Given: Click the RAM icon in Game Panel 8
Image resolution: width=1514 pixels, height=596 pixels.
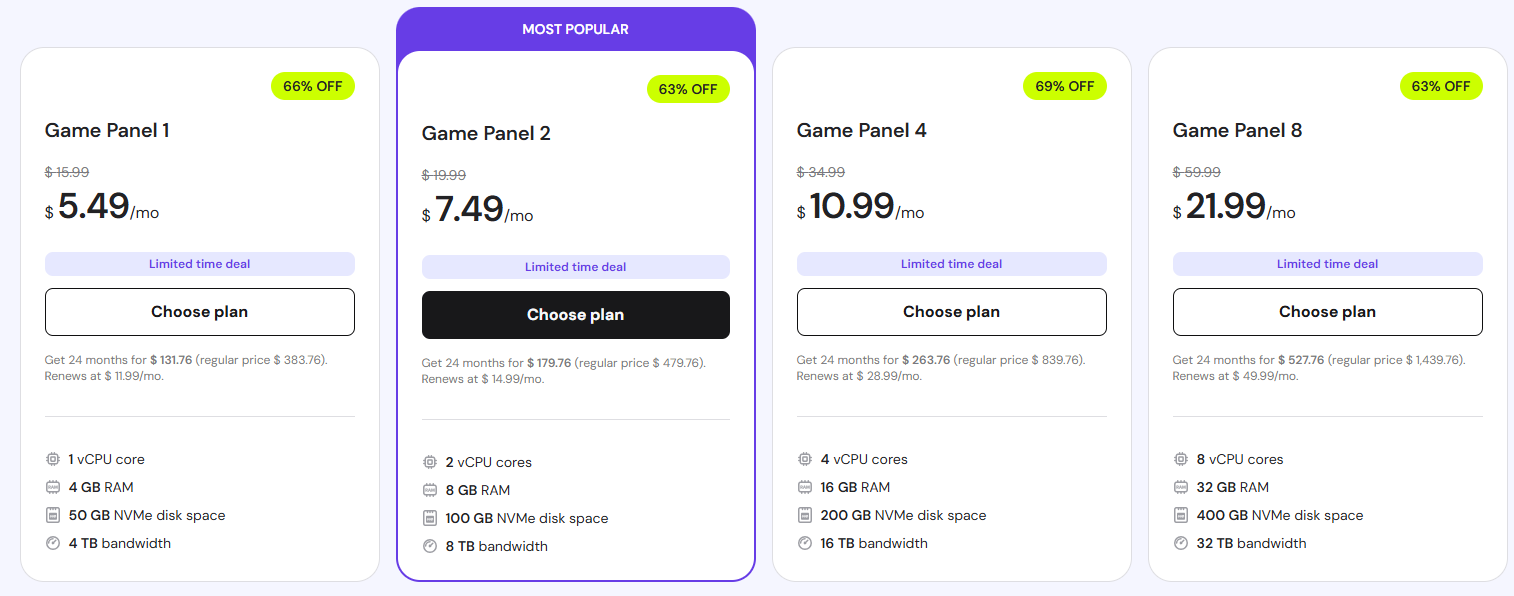Looking at the screenshot, I should pos(1181,487).
